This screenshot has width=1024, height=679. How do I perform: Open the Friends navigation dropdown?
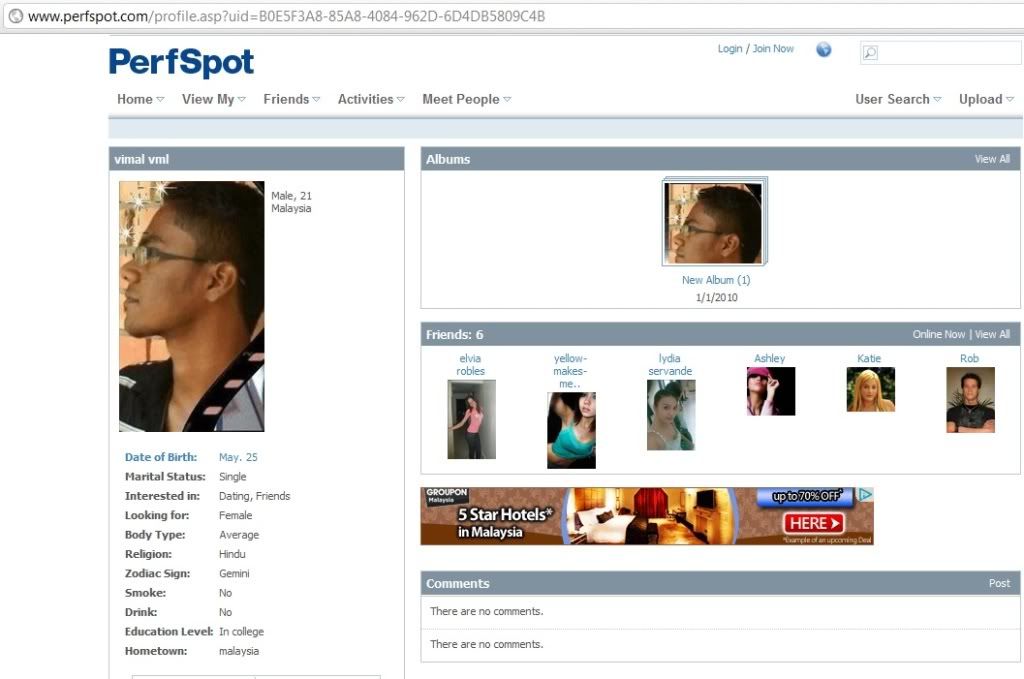coord(291,99)
